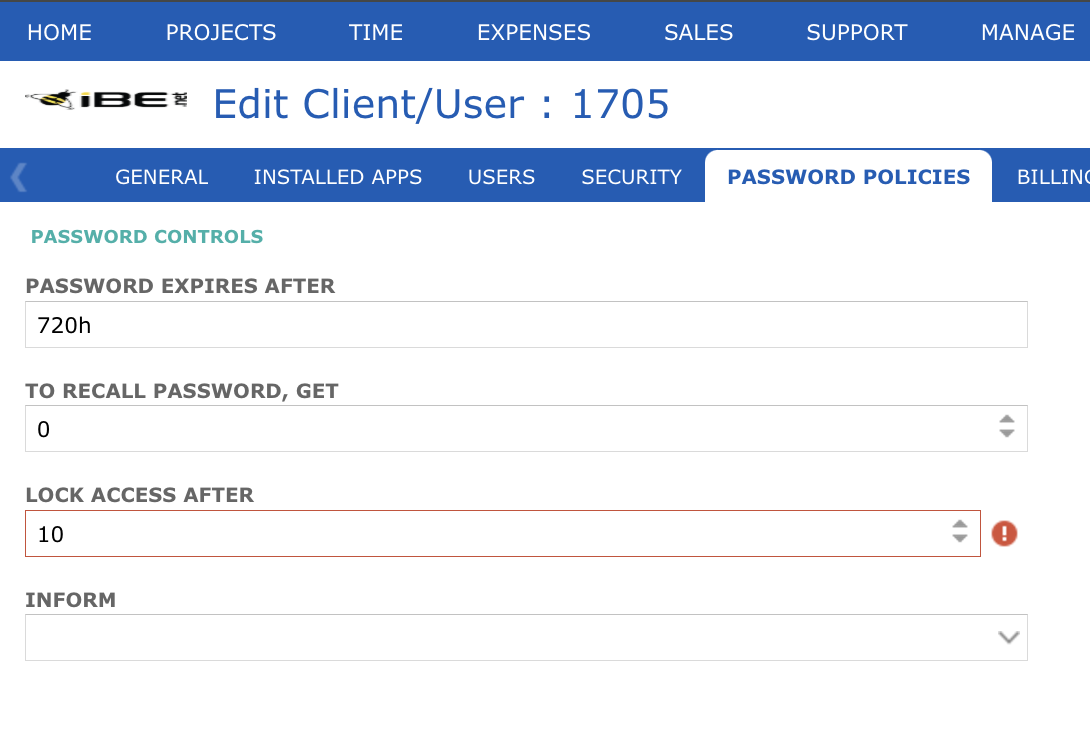This screenshot has width=1090, height=756.
Task: Open the EXPENSES menu item
Action: point(533,32)
